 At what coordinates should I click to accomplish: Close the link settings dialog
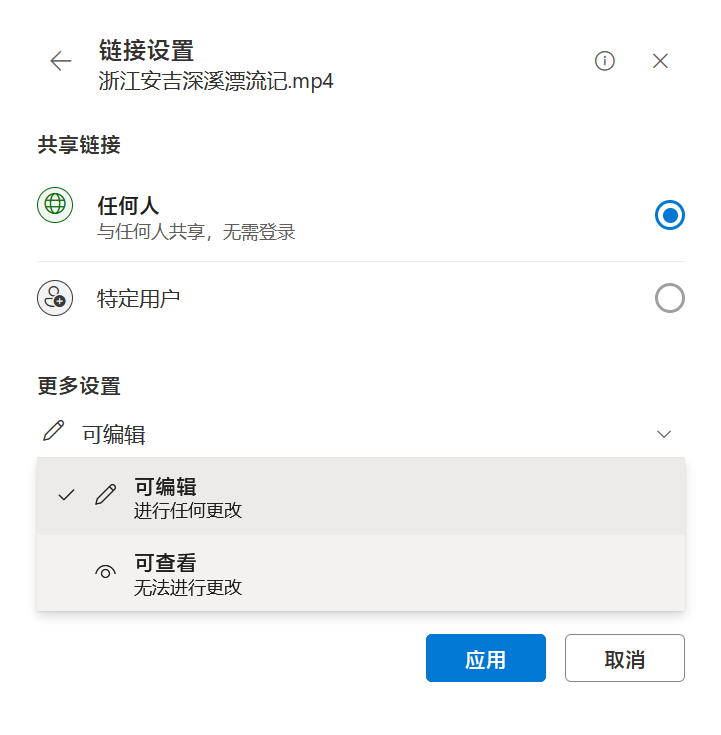pyautogui.click(x=660, y=61)
